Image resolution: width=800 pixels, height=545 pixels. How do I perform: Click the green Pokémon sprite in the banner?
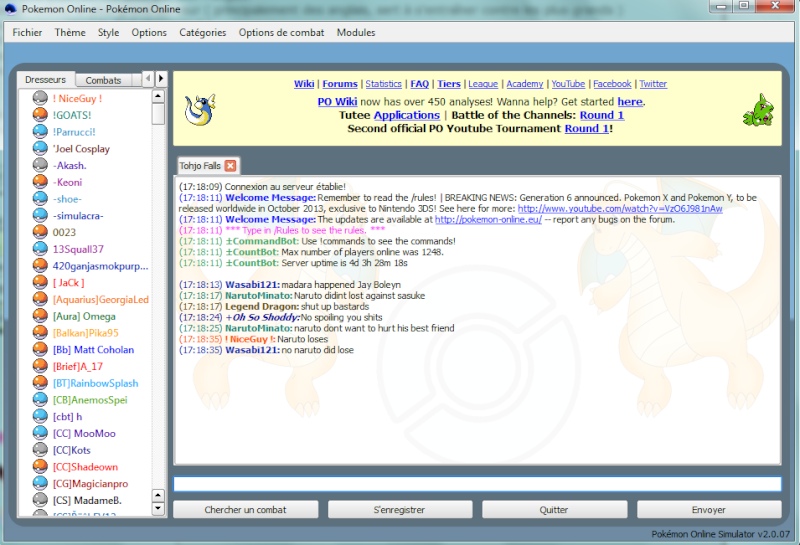coord(758,110)
